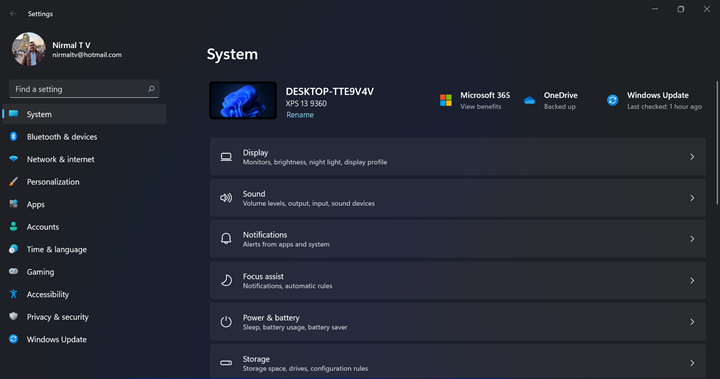This screenshot has height=379, width=720.
Task: Click the nirmaltv@hotmail.com email text
Action: point(87,55)
